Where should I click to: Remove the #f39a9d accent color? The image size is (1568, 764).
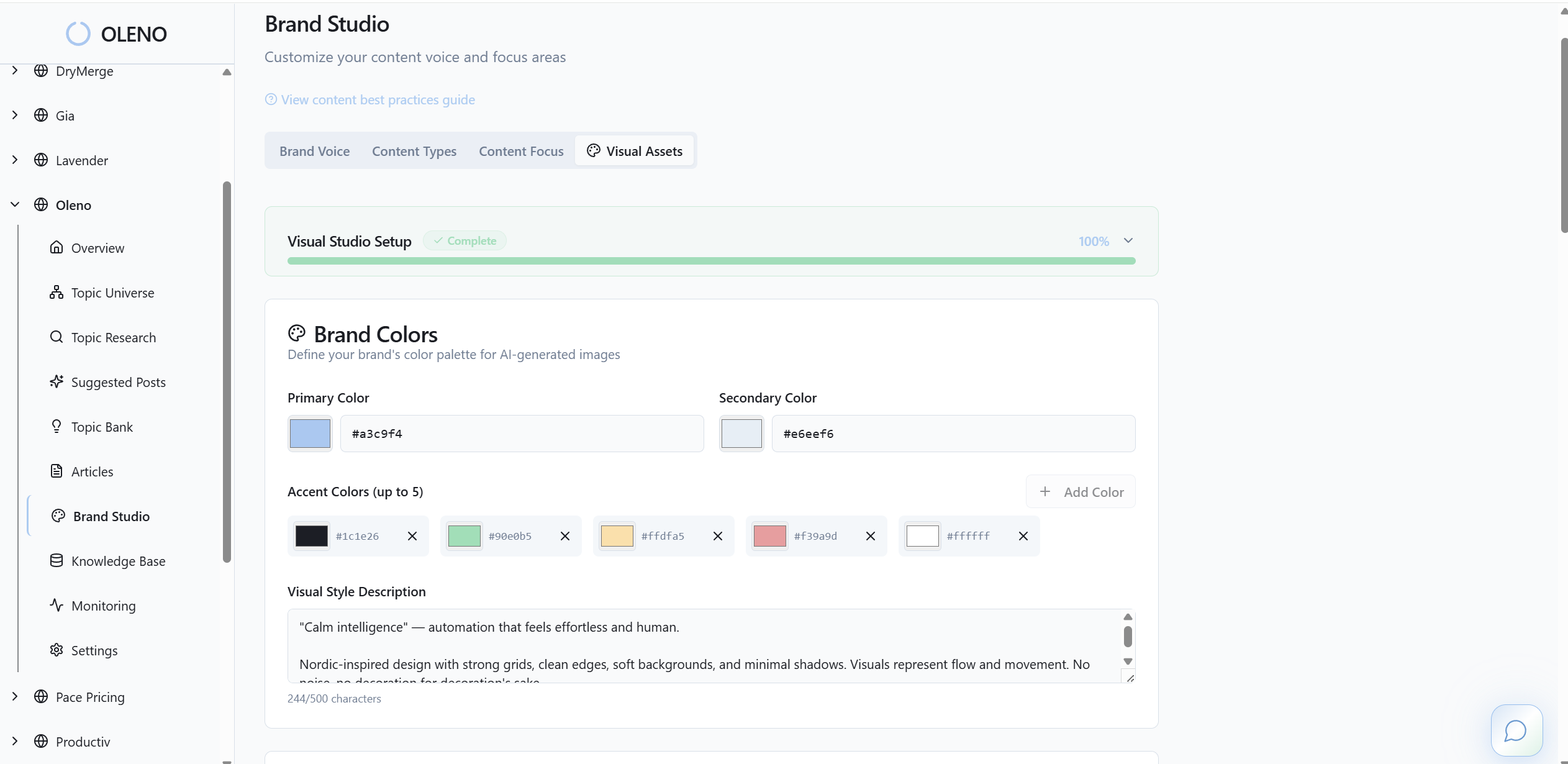pos(871,536)
